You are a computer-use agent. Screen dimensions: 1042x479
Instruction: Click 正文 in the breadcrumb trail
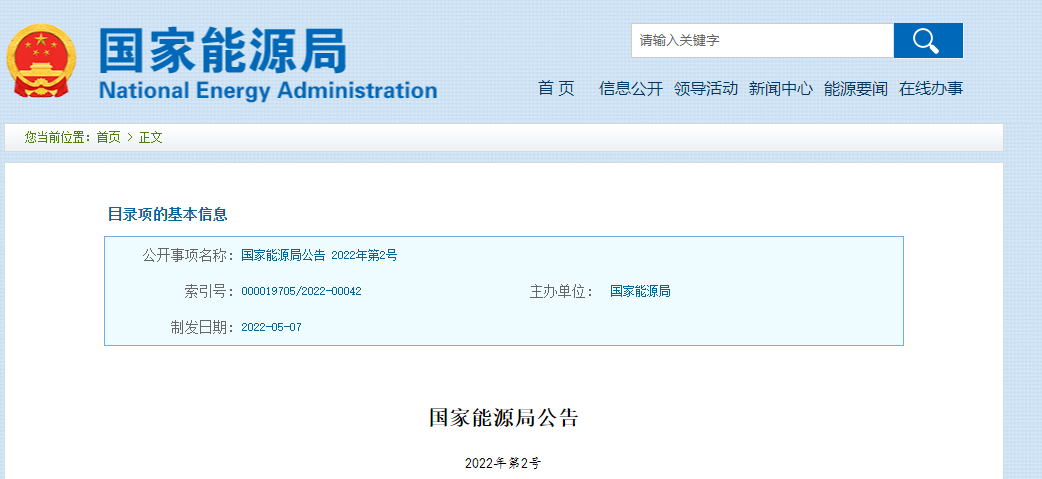point(151,138)
